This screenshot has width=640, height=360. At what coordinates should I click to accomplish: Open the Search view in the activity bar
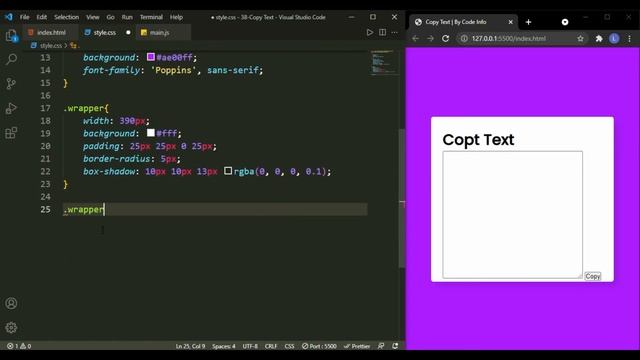point(11,60)
